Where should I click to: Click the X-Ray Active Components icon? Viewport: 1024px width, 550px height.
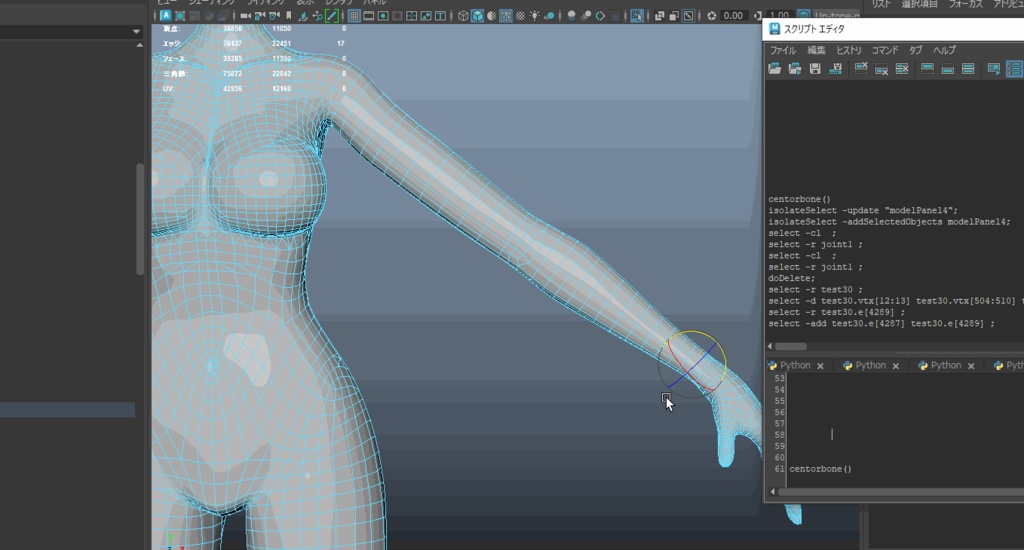pos(674,16)
